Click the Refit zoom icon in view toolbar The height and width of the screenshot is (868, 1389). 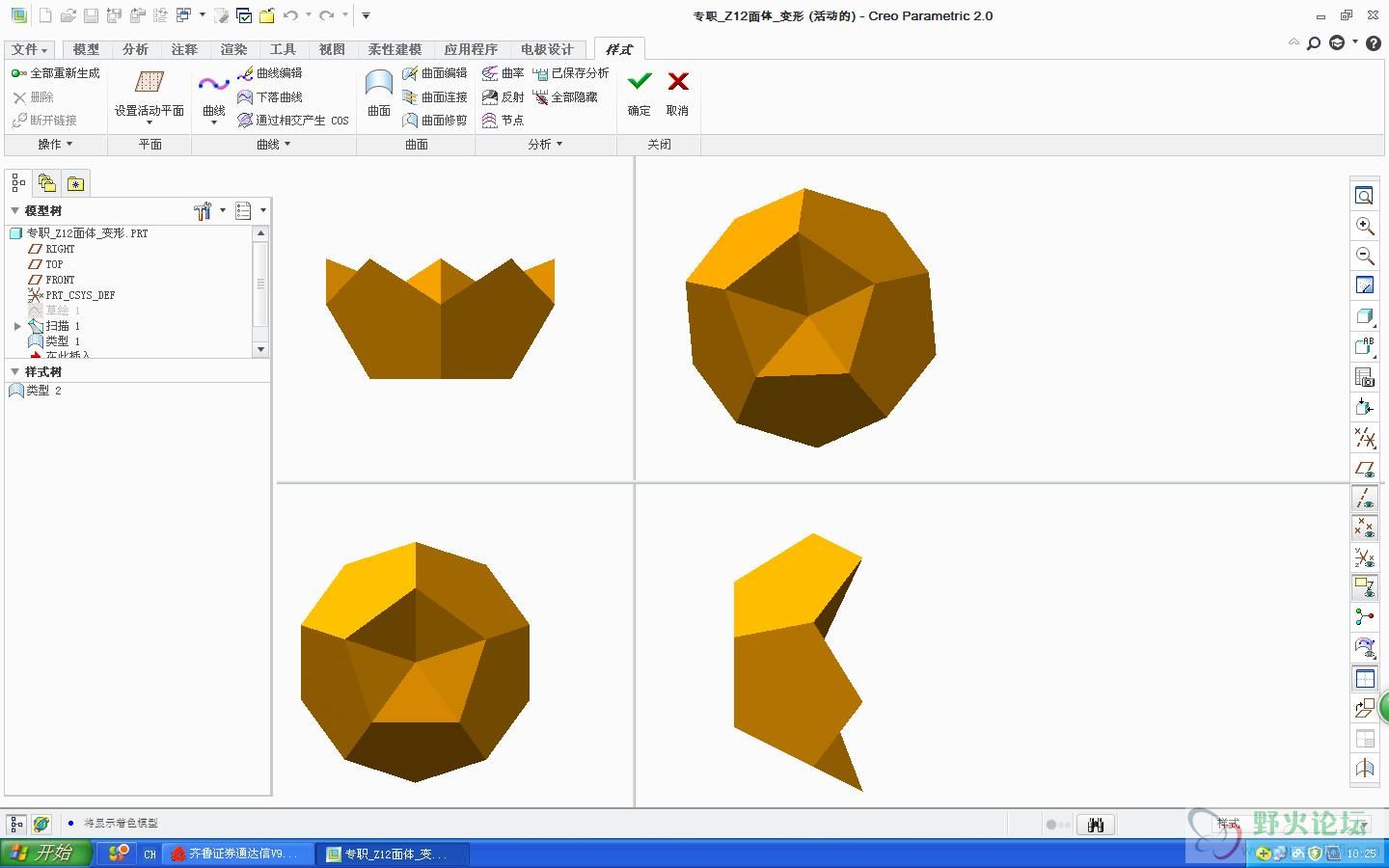(x=1365, y=196)
